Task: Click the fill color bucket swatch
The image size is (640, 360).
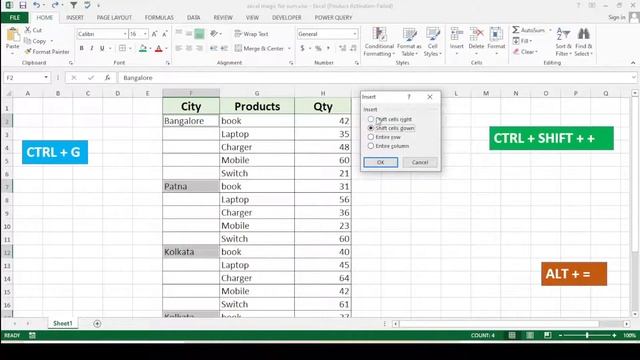Action: point(142,49)
